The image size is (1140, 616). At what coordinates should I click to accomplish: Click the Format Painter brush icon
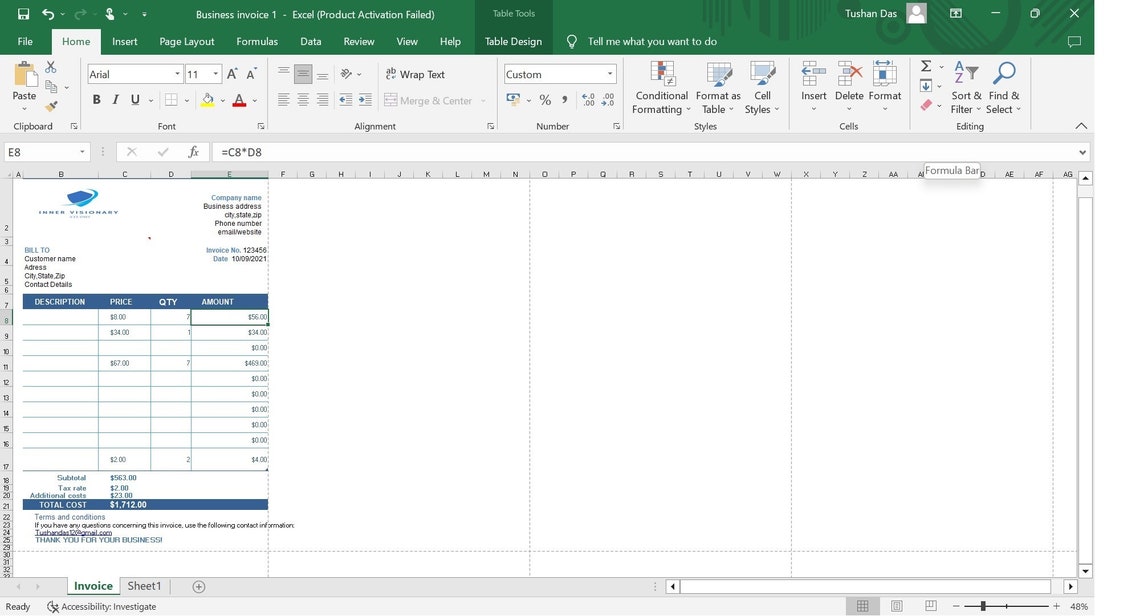coord(51,106)
